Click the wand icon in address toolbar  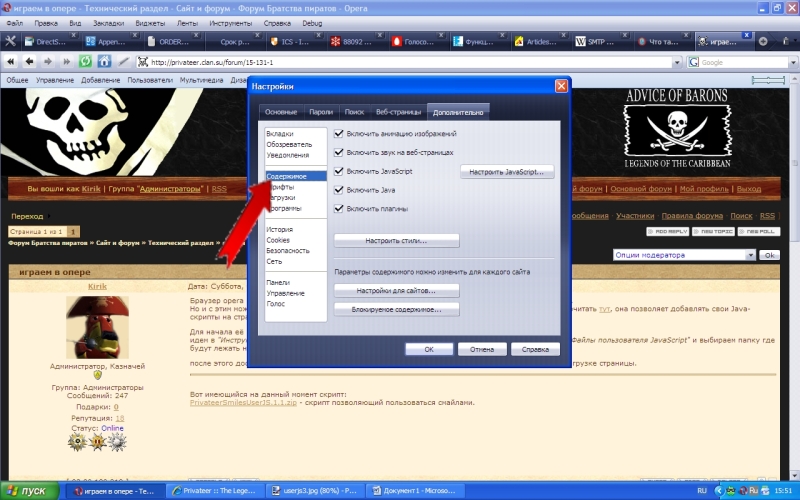pos(123,62)
